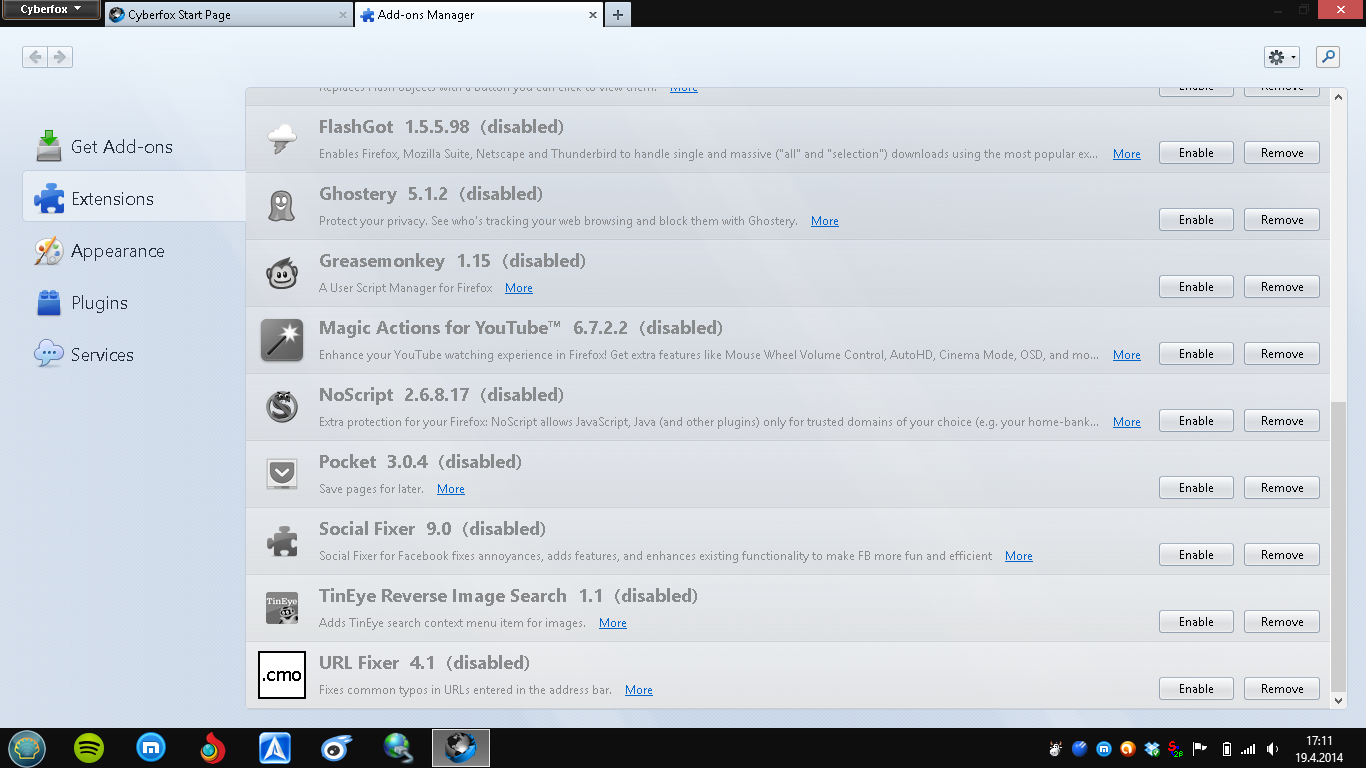Click the FlashGot cloud-lightning icon
The height and width of the screenshot is (768, 1366).
282,139
